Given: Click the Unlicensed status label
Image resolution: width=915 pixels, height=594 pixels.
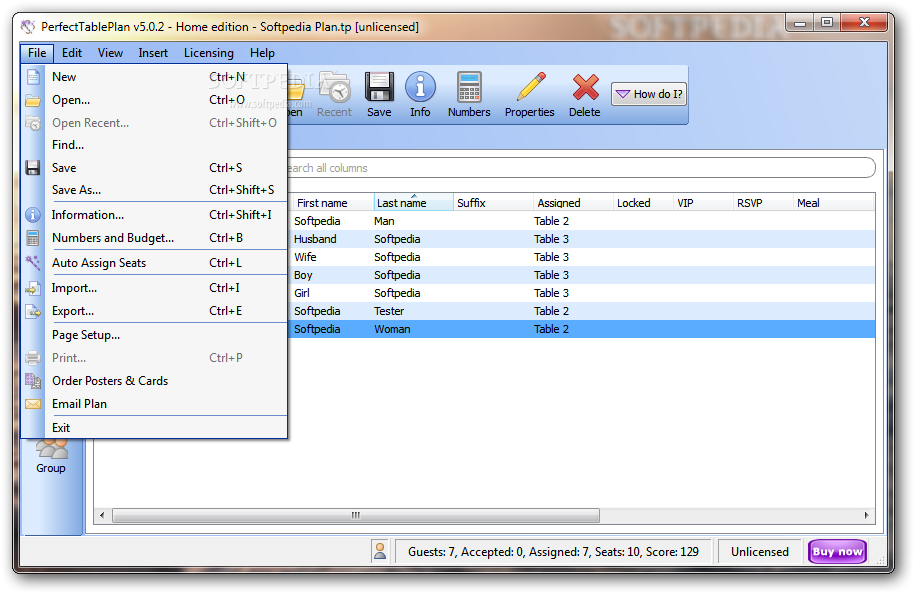Looking at the screenshot, I should click(x=760, y=552).
